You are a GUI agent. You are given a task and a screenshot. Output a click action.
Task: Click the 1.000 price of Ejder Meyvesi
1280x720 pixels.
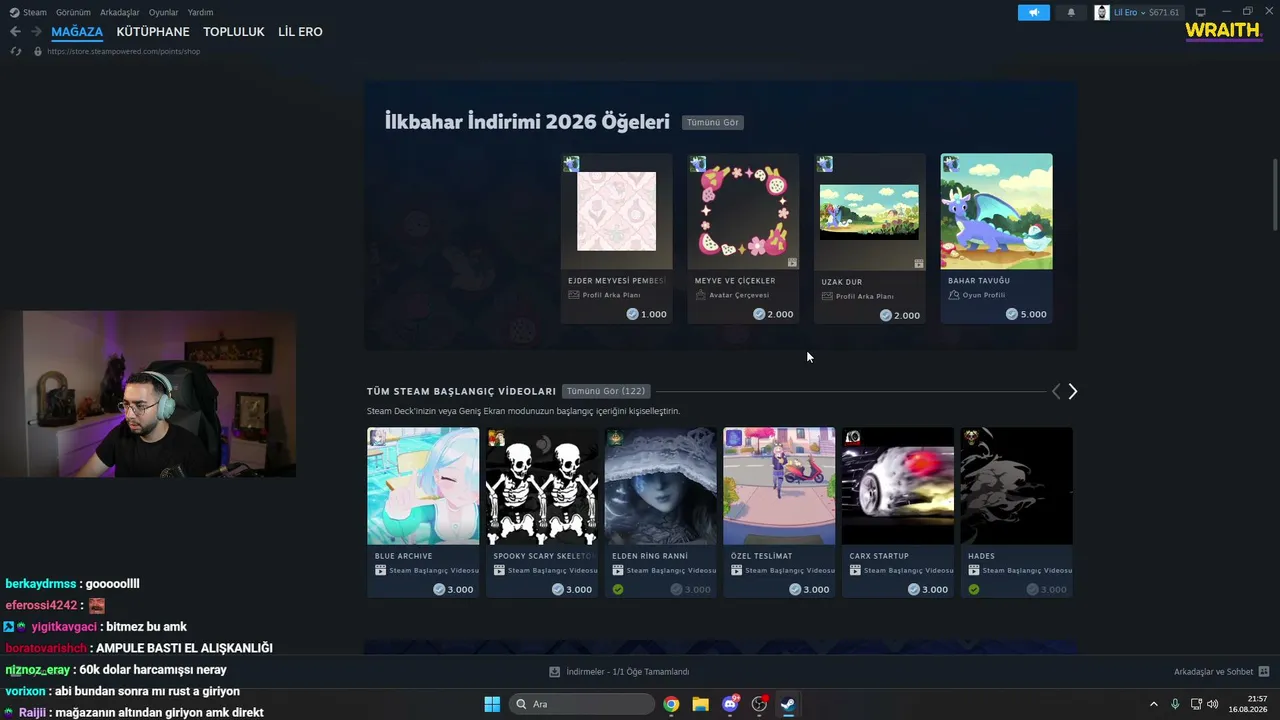point(646,314)
